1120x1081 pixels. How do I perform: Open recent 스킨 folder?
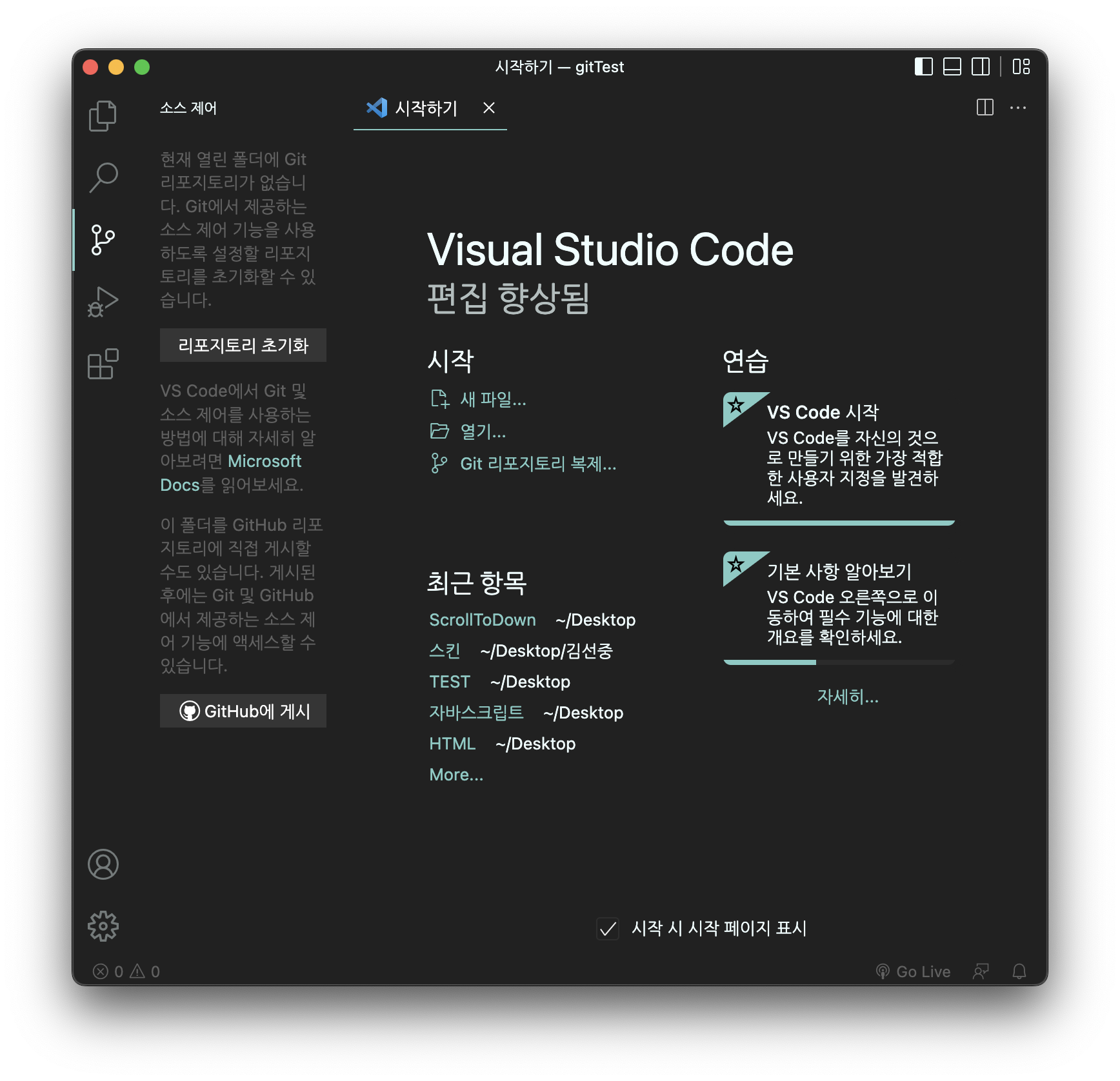click(445, 651)
